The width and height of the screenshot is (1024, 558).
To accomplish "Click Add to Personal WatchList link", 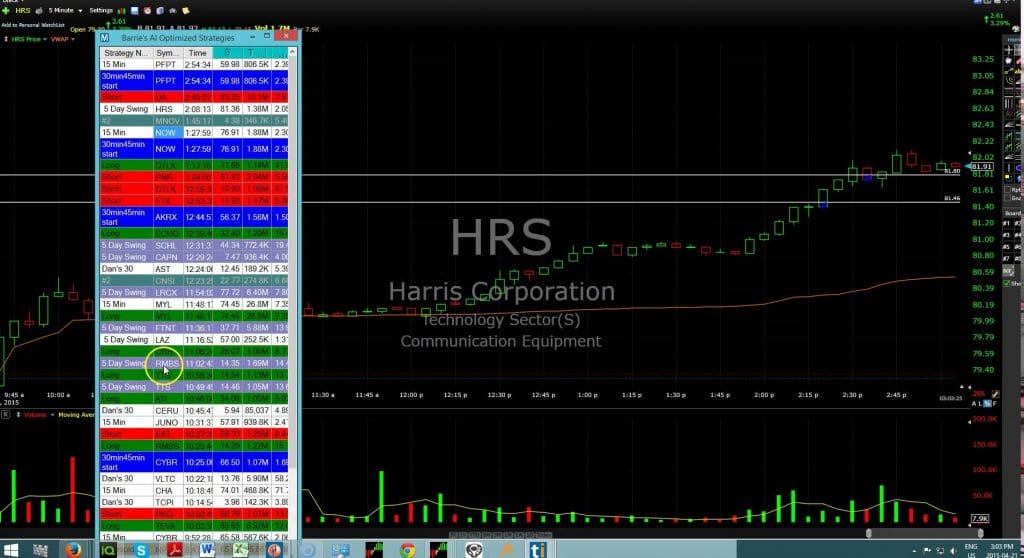I will pos(33,25).
